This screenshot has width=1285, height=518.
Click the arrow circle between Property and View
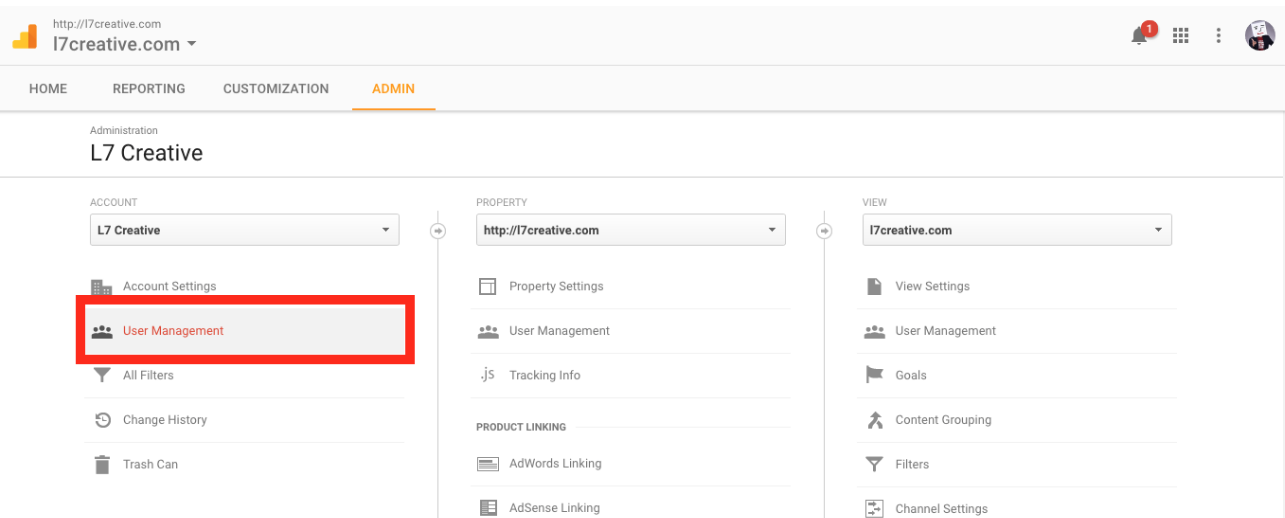(824, 230)
